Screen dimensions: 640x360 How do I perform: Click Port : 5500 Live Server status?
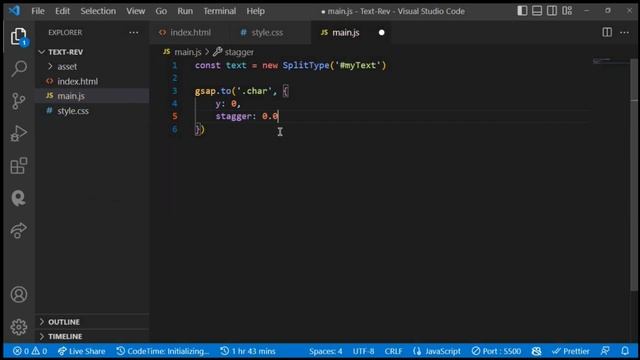496,351
